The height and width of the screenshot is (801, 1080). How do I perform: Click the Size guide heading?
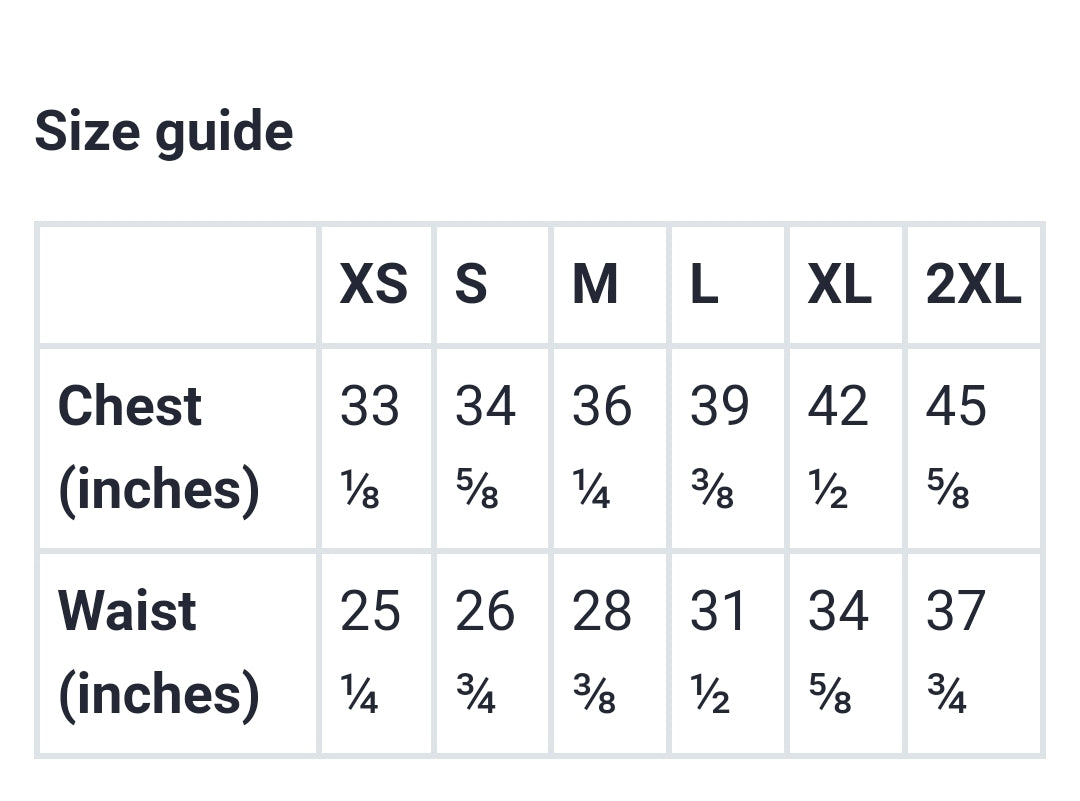coord(164,132)
